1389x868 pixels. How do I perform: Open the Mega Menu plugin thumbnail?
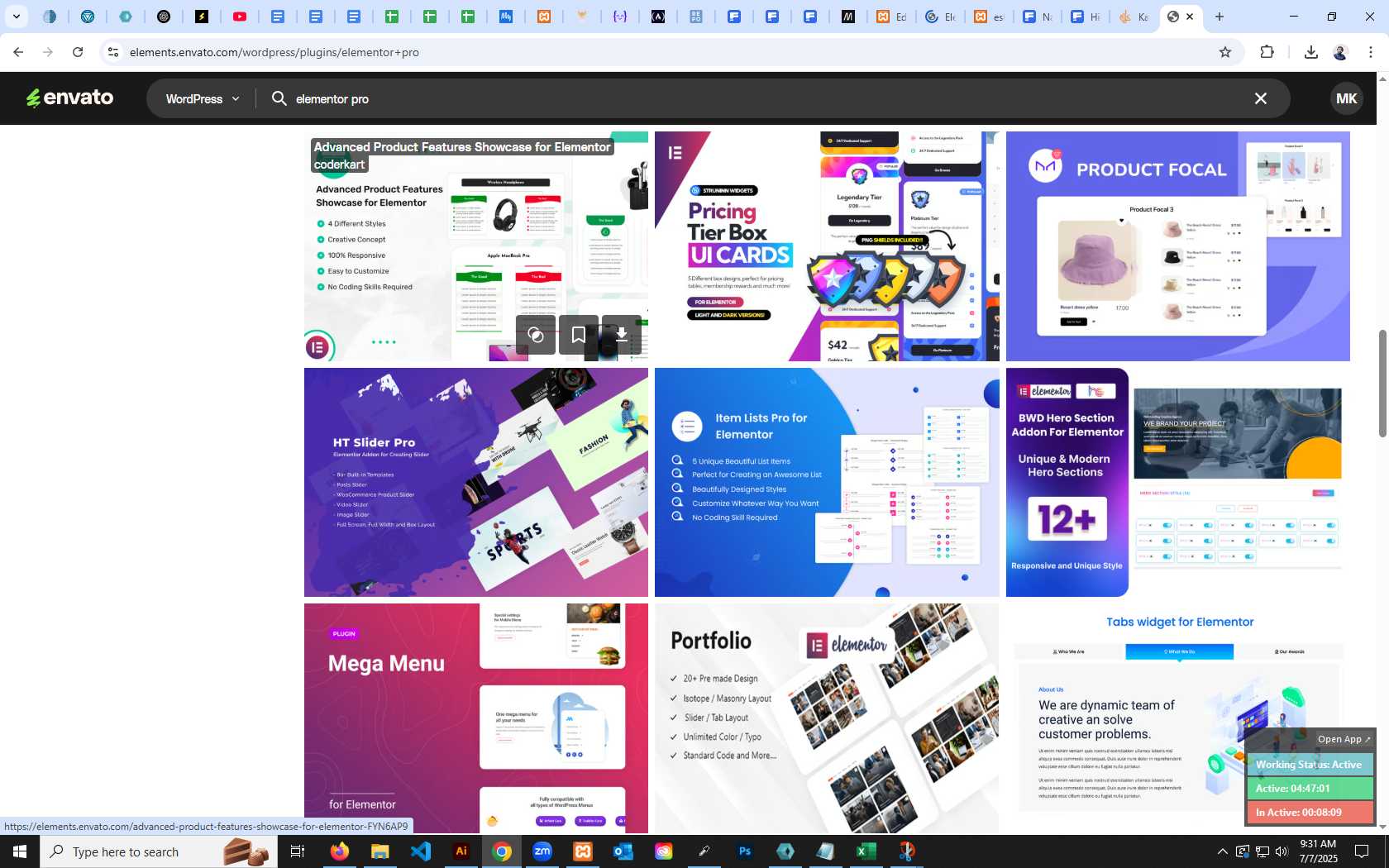(476, 718)
